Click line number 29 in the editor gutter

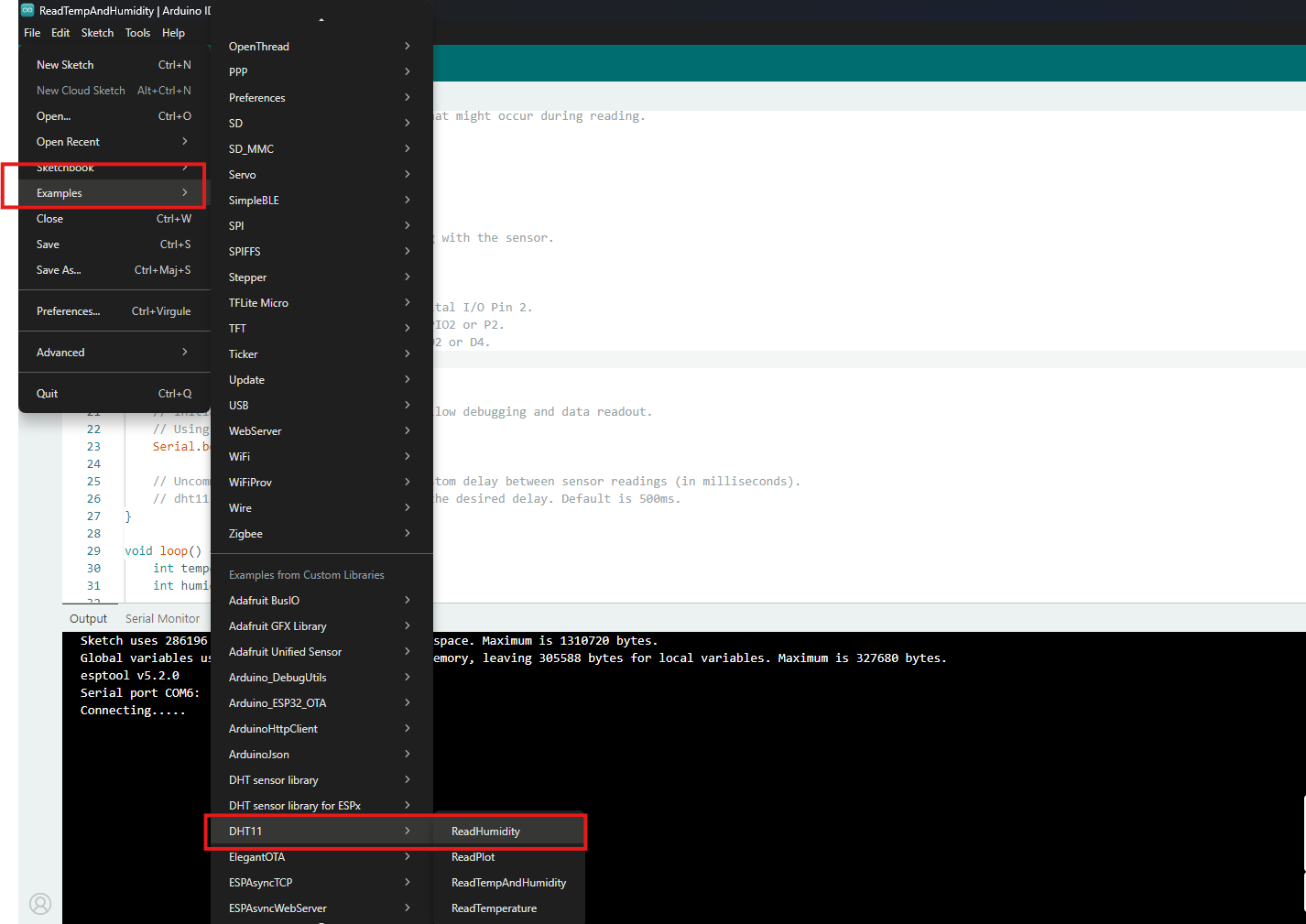pos(93,551)
